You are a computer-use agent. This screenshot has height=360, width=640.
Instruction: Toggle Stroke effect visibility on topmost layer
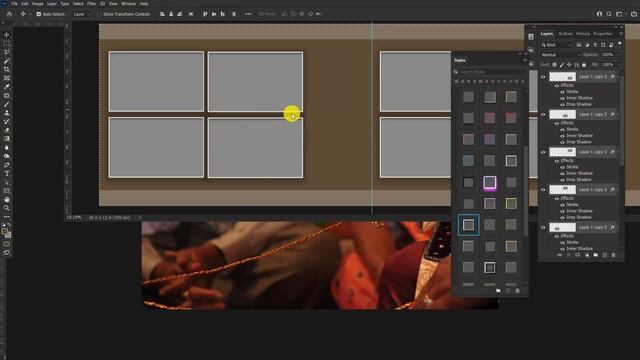pyautogui.click(x=562, y=92)
